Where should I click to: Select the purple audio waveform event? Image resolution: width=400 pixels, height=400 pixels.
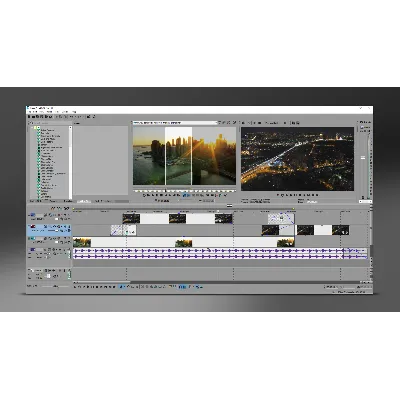point(220,253)
